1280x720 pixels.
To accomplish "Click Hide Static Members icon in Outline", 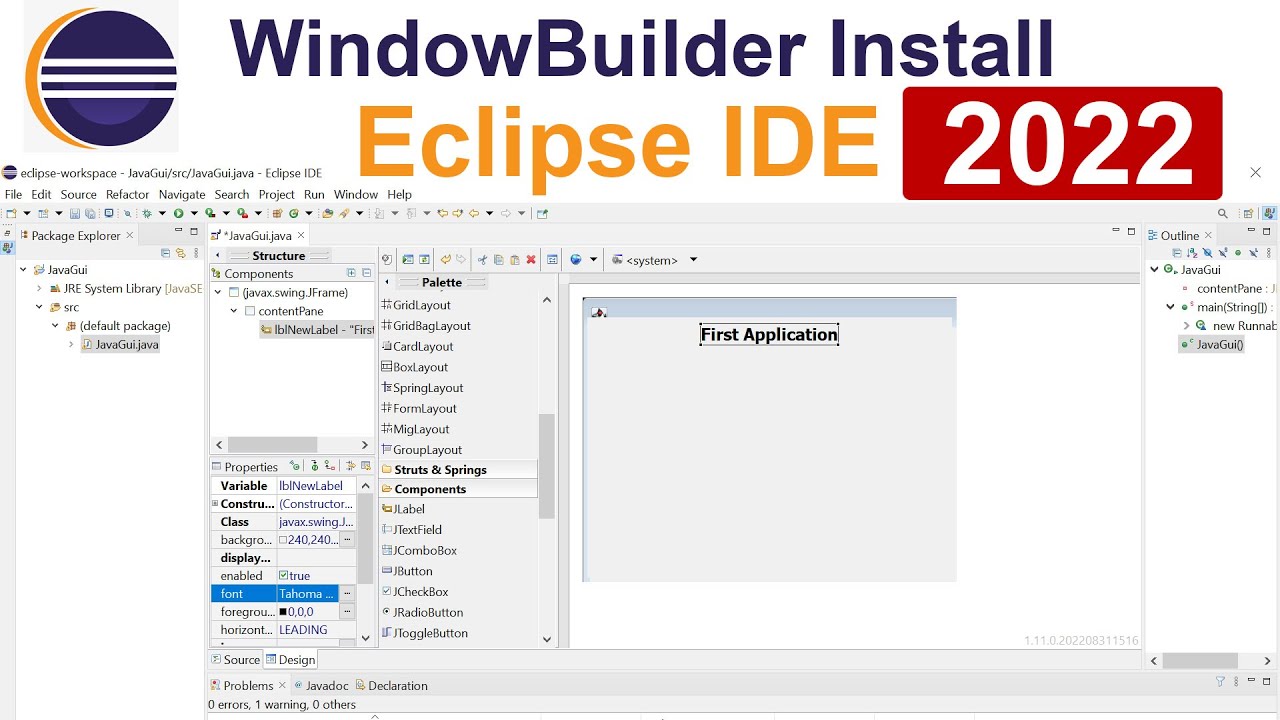I will click(x=1223, y=253).
